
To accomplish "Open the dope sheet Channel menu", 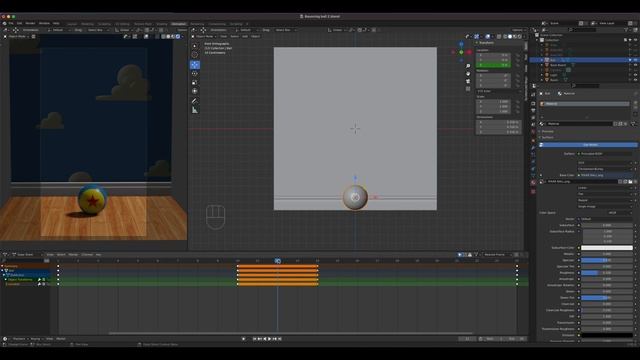I will [87, 255].
